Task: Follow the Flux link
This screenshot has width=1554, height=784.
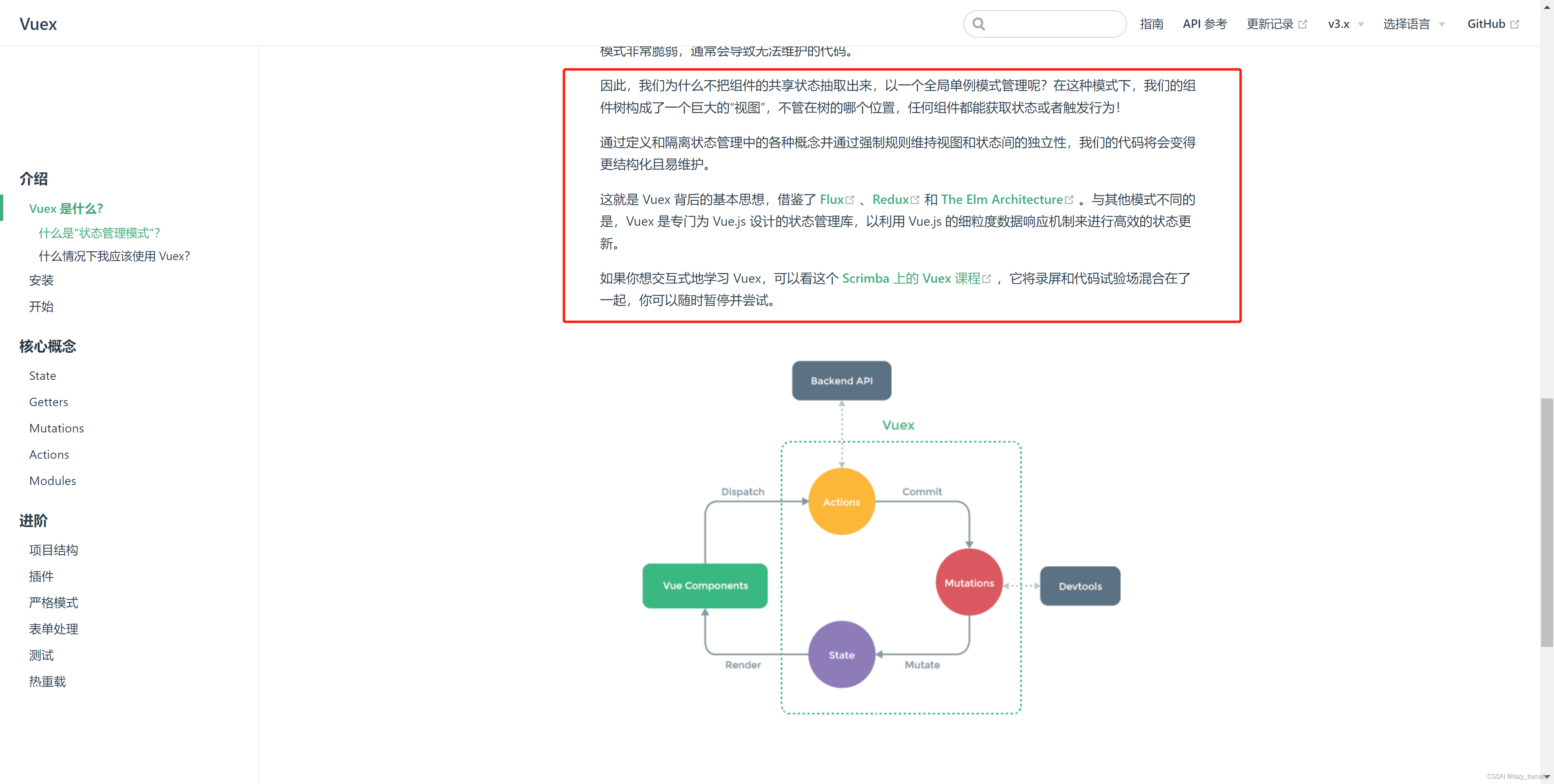Action: pyautogui.click(x=831, y=199)
